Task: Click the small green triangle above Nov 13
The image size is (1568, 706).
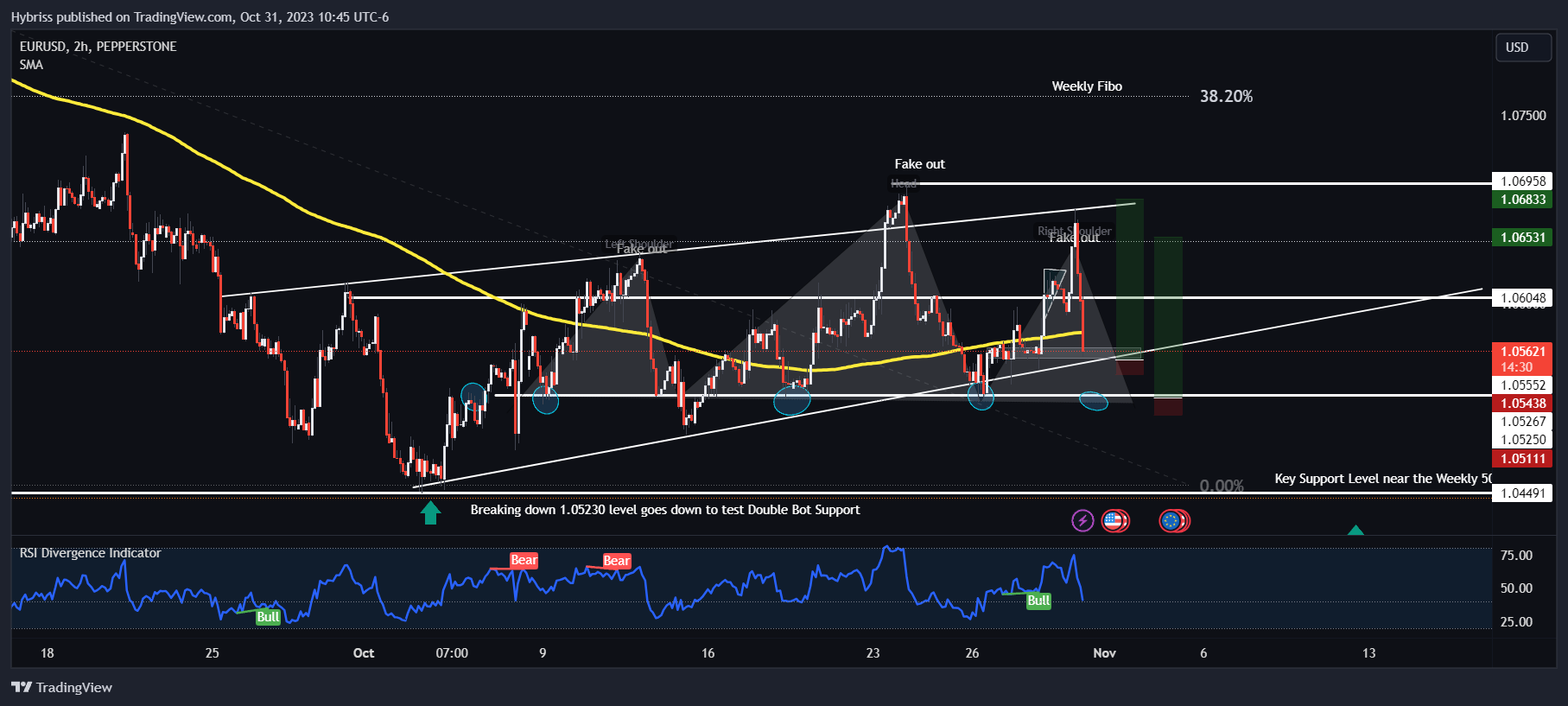Action: [x=1355, y=530]
